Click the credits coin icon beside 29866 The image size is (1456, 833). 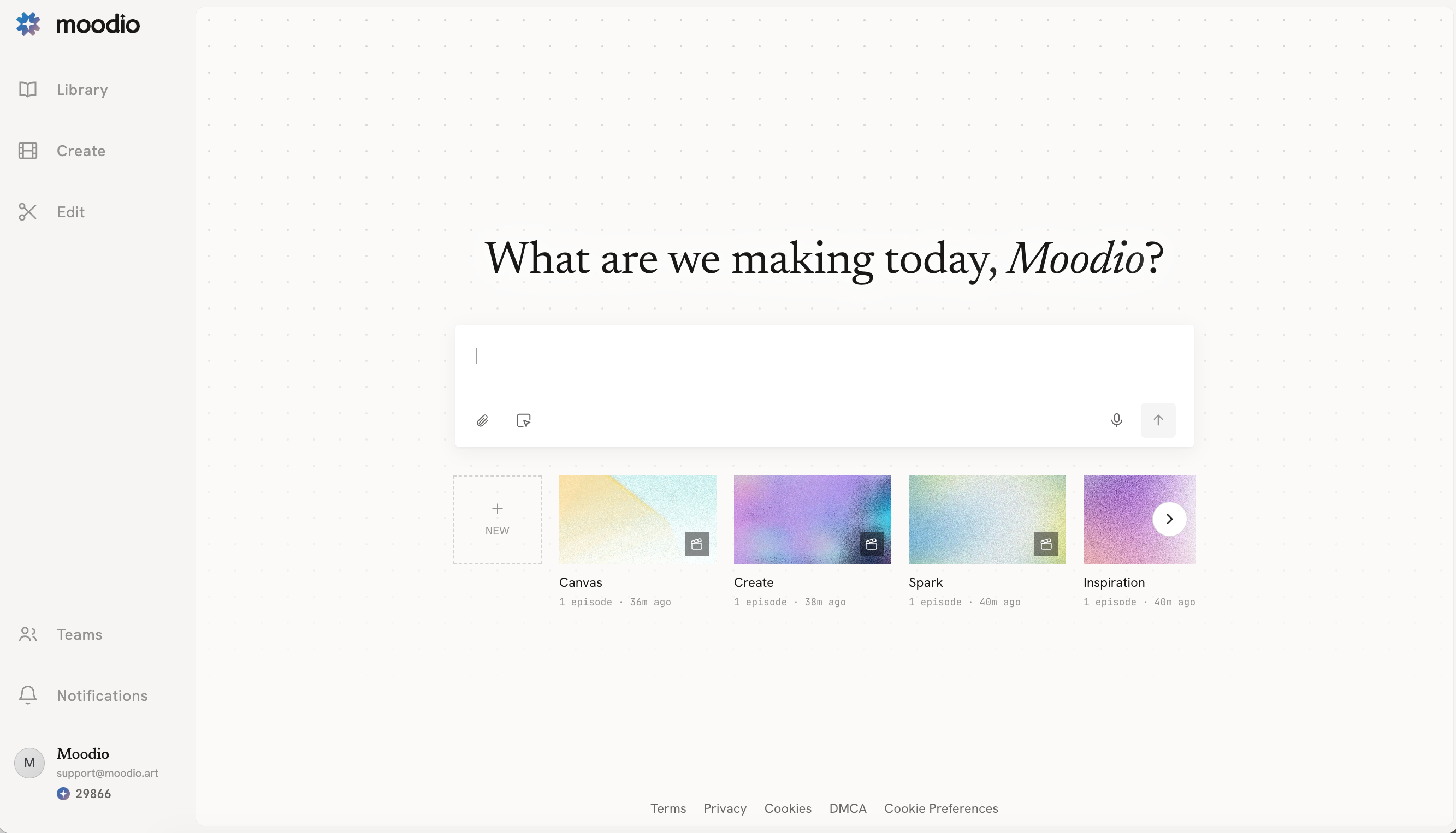point(63,794)
